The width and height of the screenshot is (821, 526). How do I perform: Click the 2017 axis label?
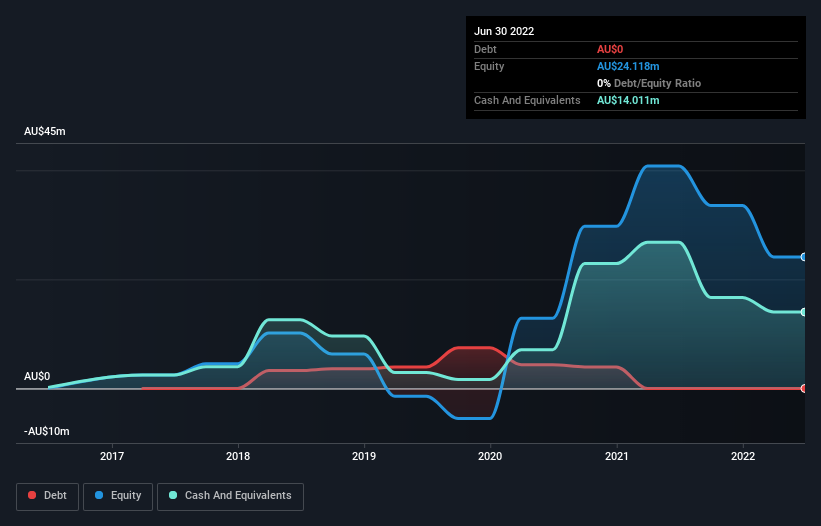pos(112,456)
